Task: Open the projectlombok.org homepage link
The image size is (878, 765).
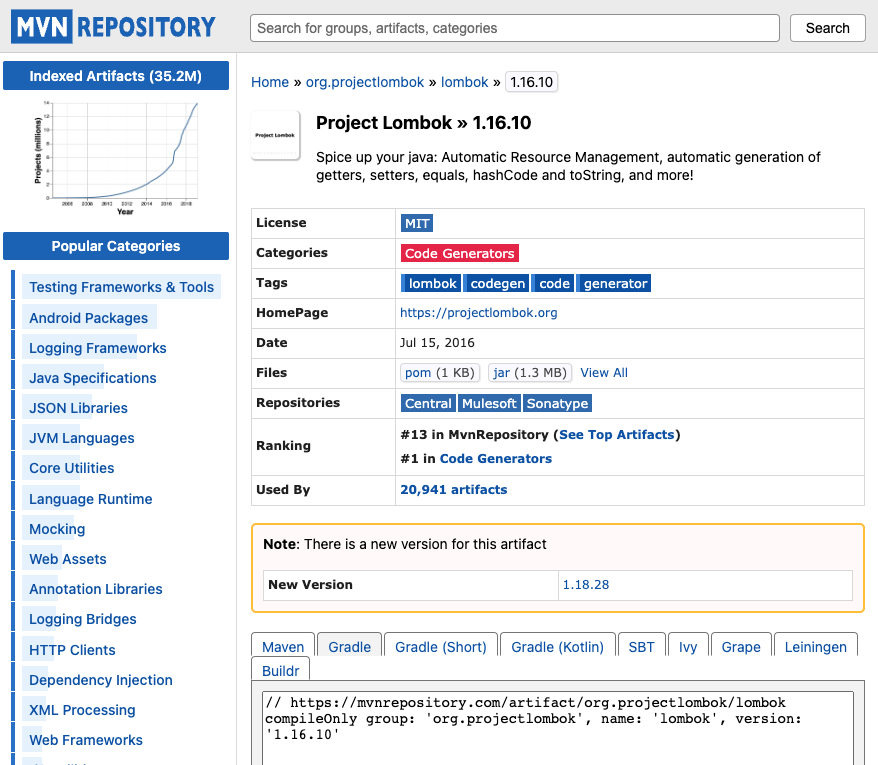Action: (479, 312)
